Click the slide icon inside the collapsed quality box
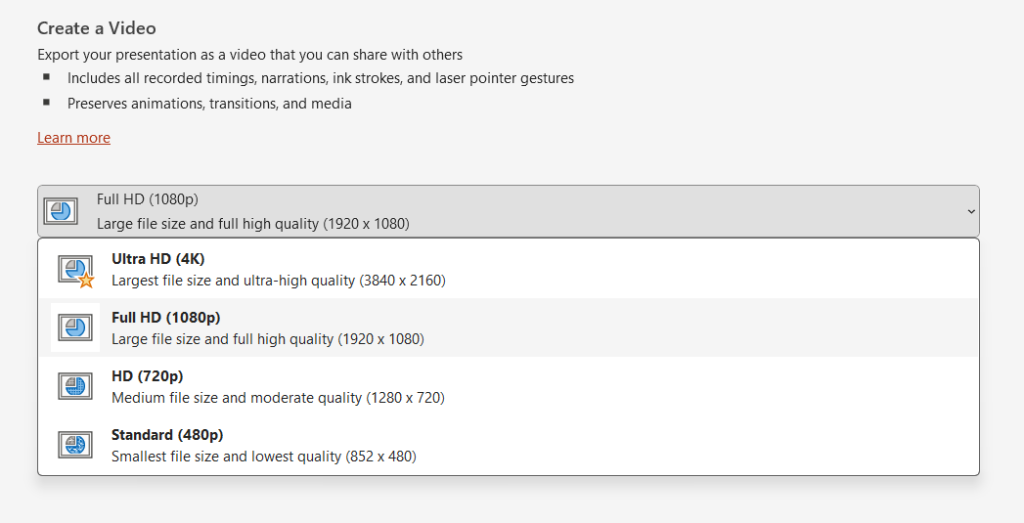 point(61,211)
